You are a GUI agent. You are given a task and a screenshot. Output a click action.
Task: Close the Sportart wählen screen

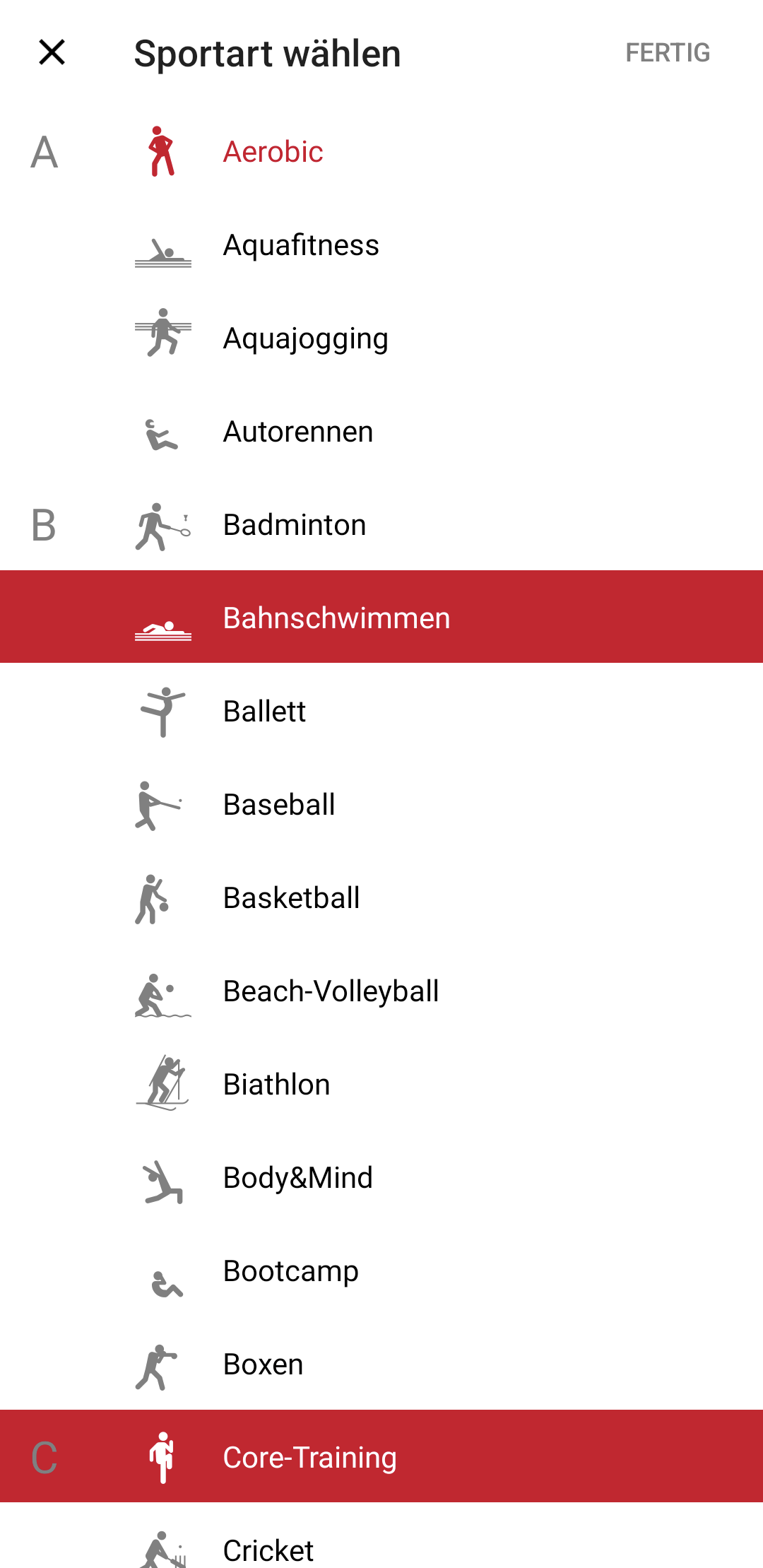[x=52, y=52]
